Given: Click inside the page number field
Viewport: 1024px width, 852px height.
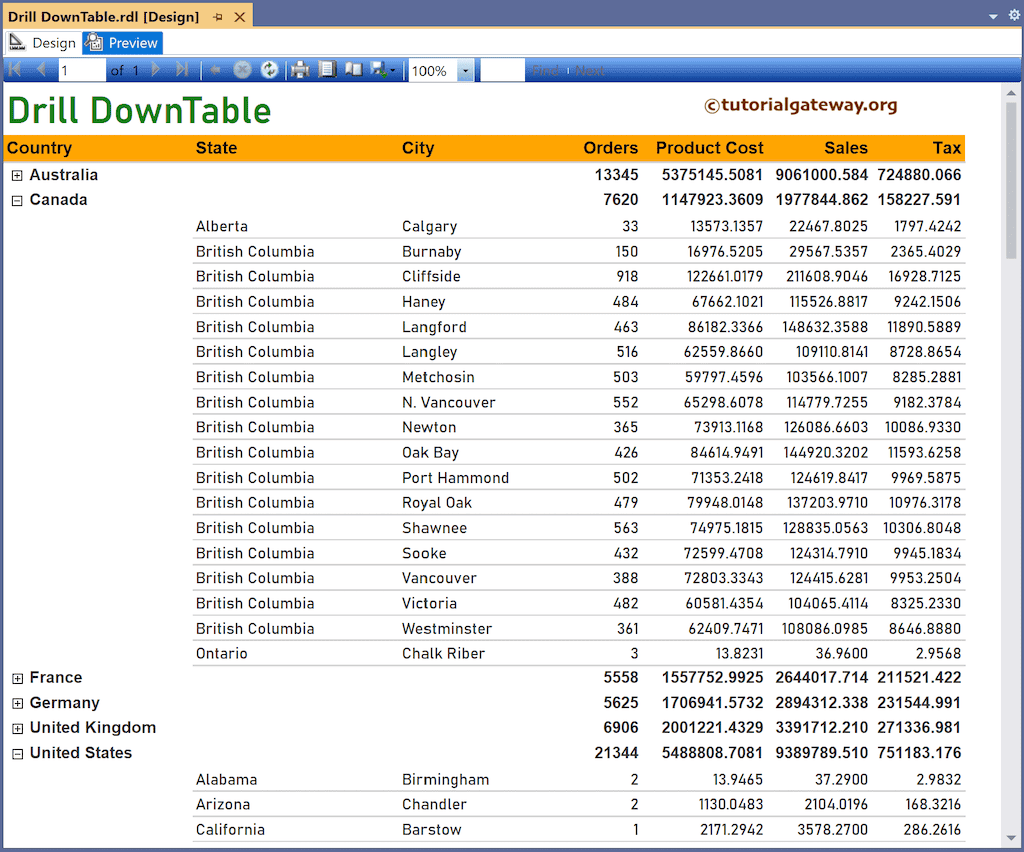Looking at the screenshot, I should coord(82,70).
